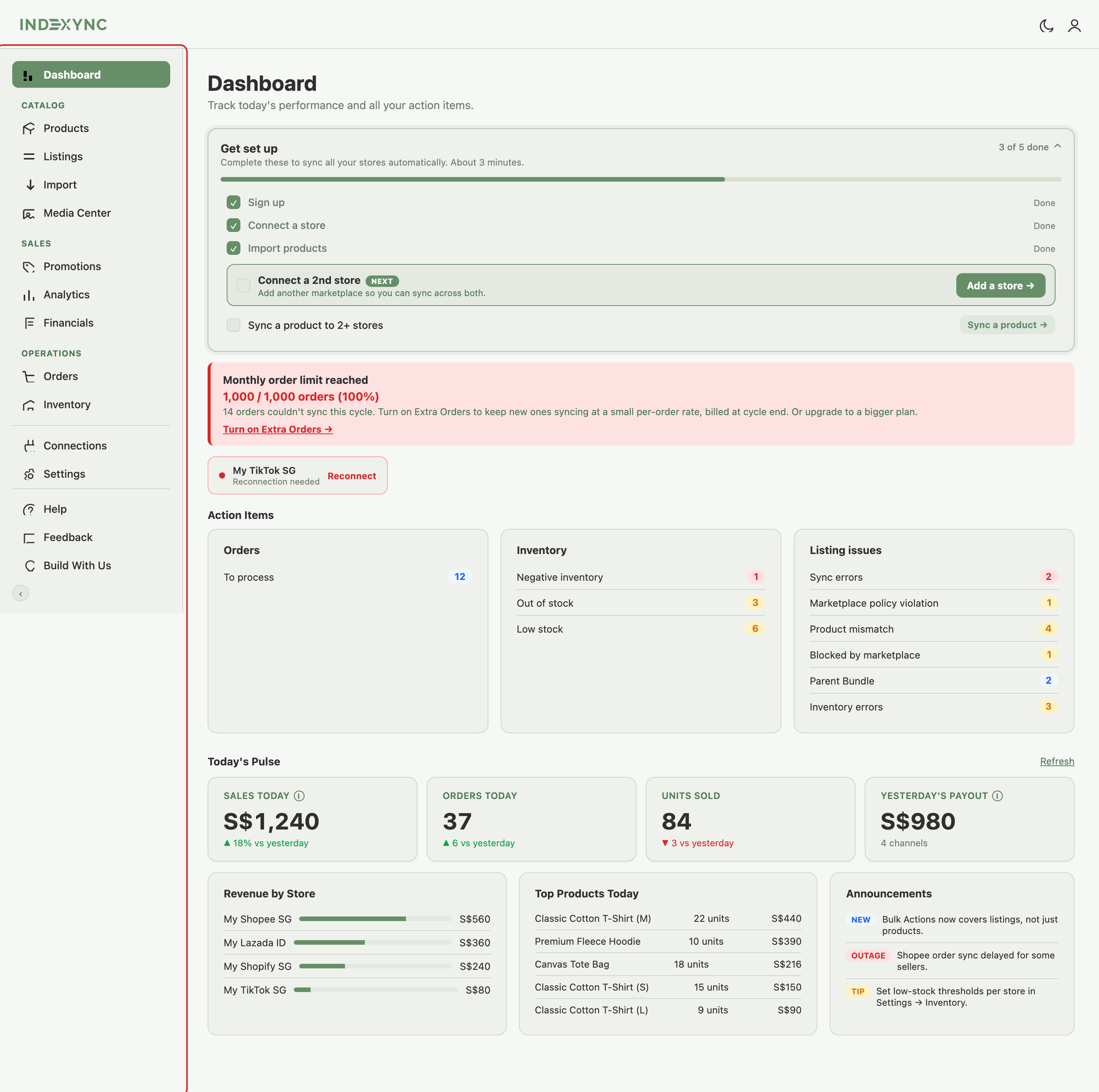This screenshot has height=1092, width=1099.
Task: Click the Analytics bar chart icon
Action: pos(29,295)
